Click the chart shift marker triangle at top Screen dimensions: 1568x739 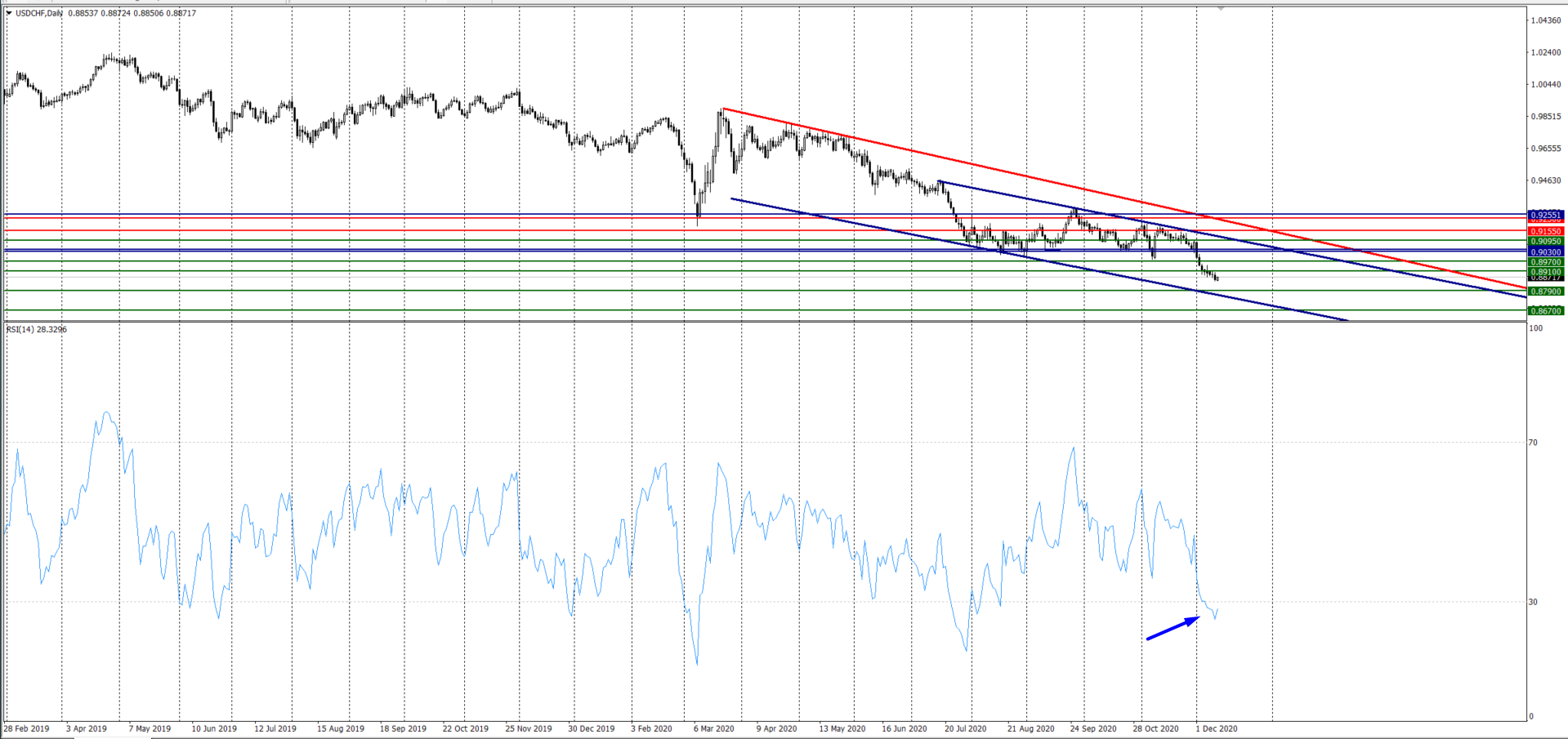point(1221,7)
